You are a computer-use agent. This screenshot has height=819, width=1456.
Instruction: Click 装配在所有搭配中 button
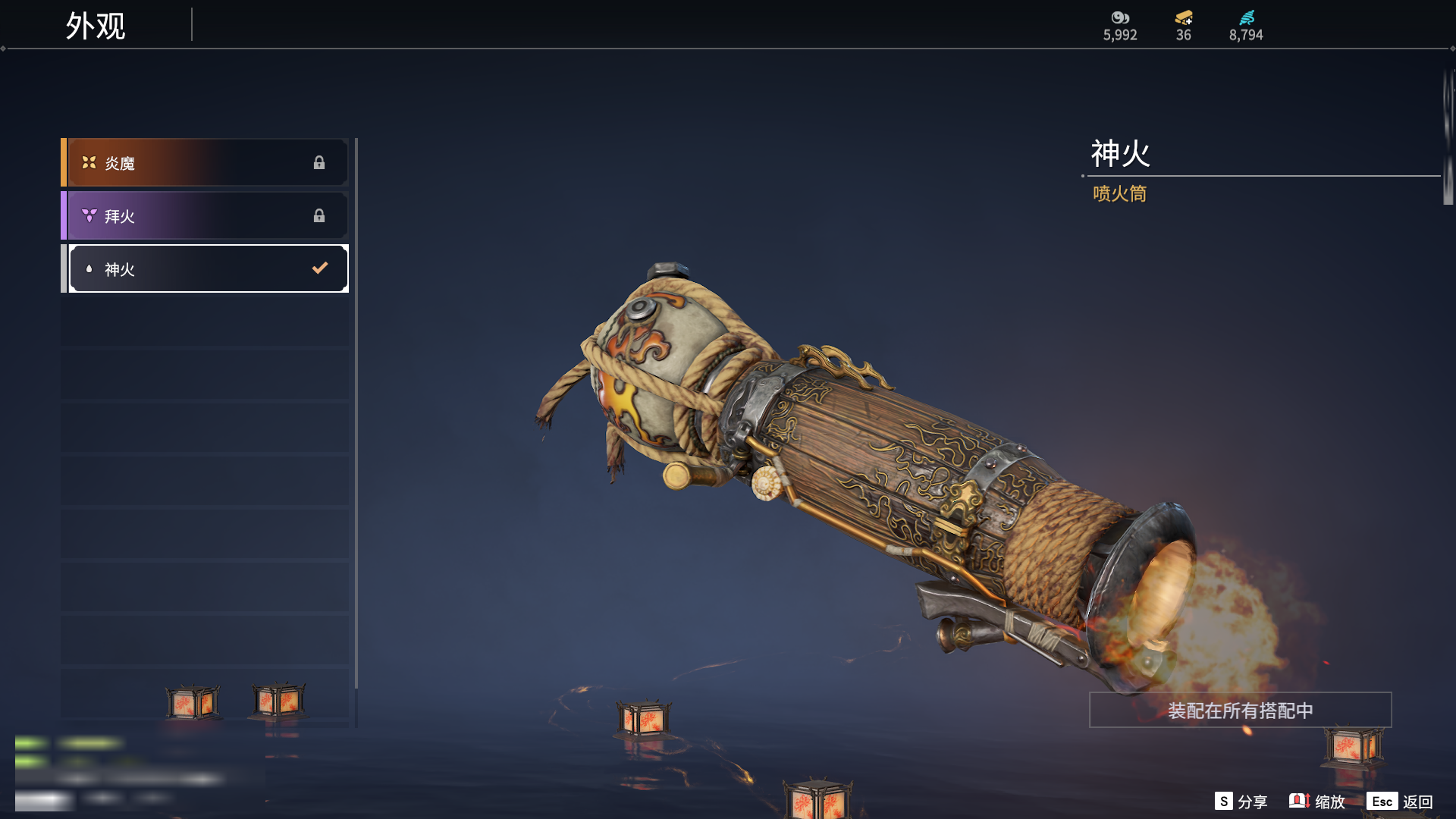1241,710
